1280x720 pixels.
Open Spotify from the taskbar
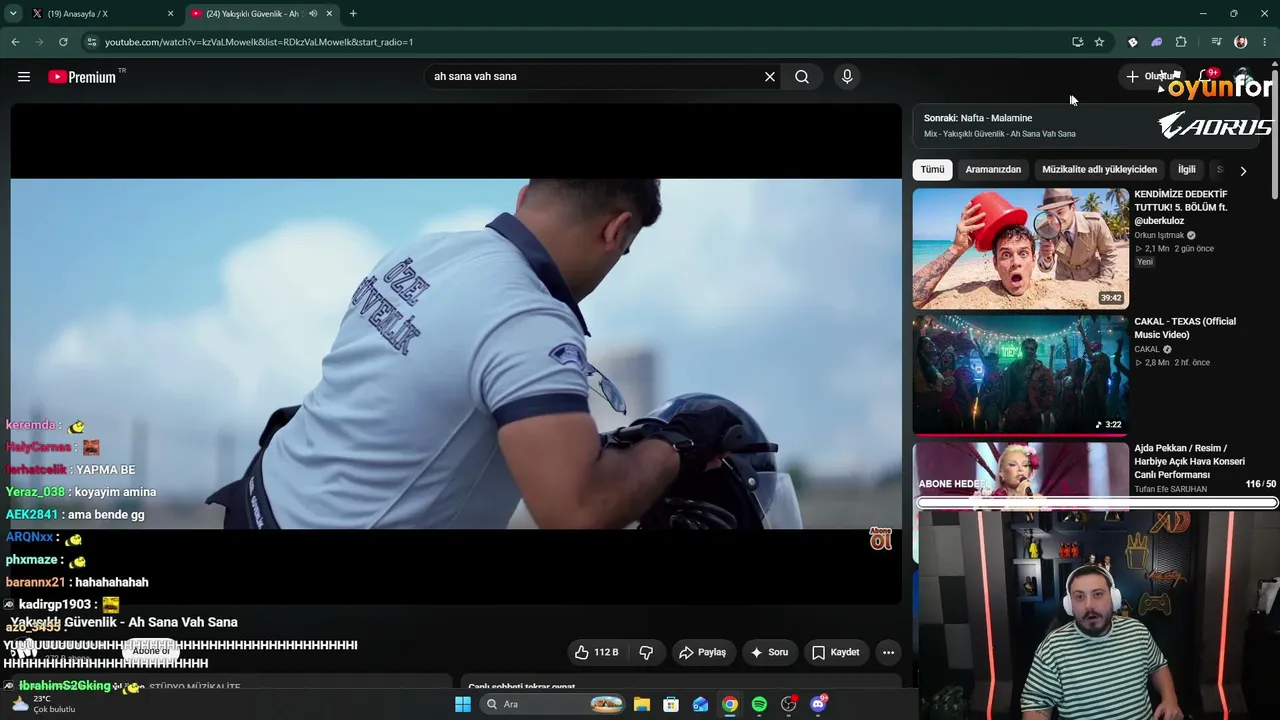[x=759, y=704]
